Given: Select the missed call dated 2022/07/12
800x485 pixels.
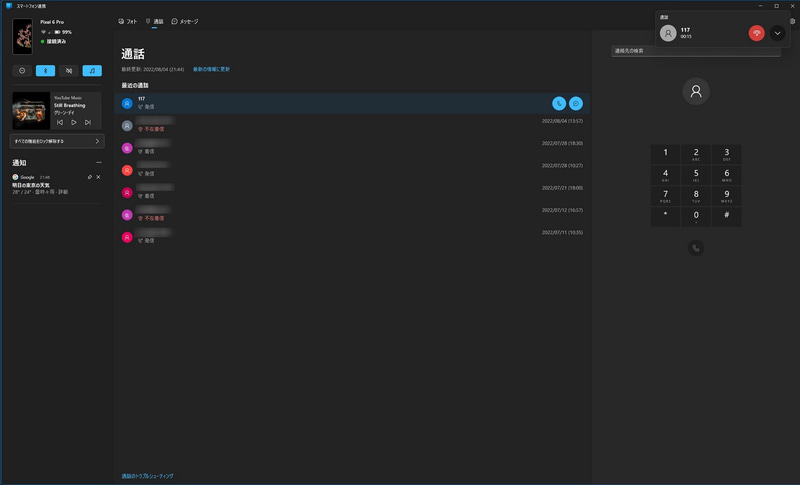Looking at the screenshot, I should coord(352,215).
